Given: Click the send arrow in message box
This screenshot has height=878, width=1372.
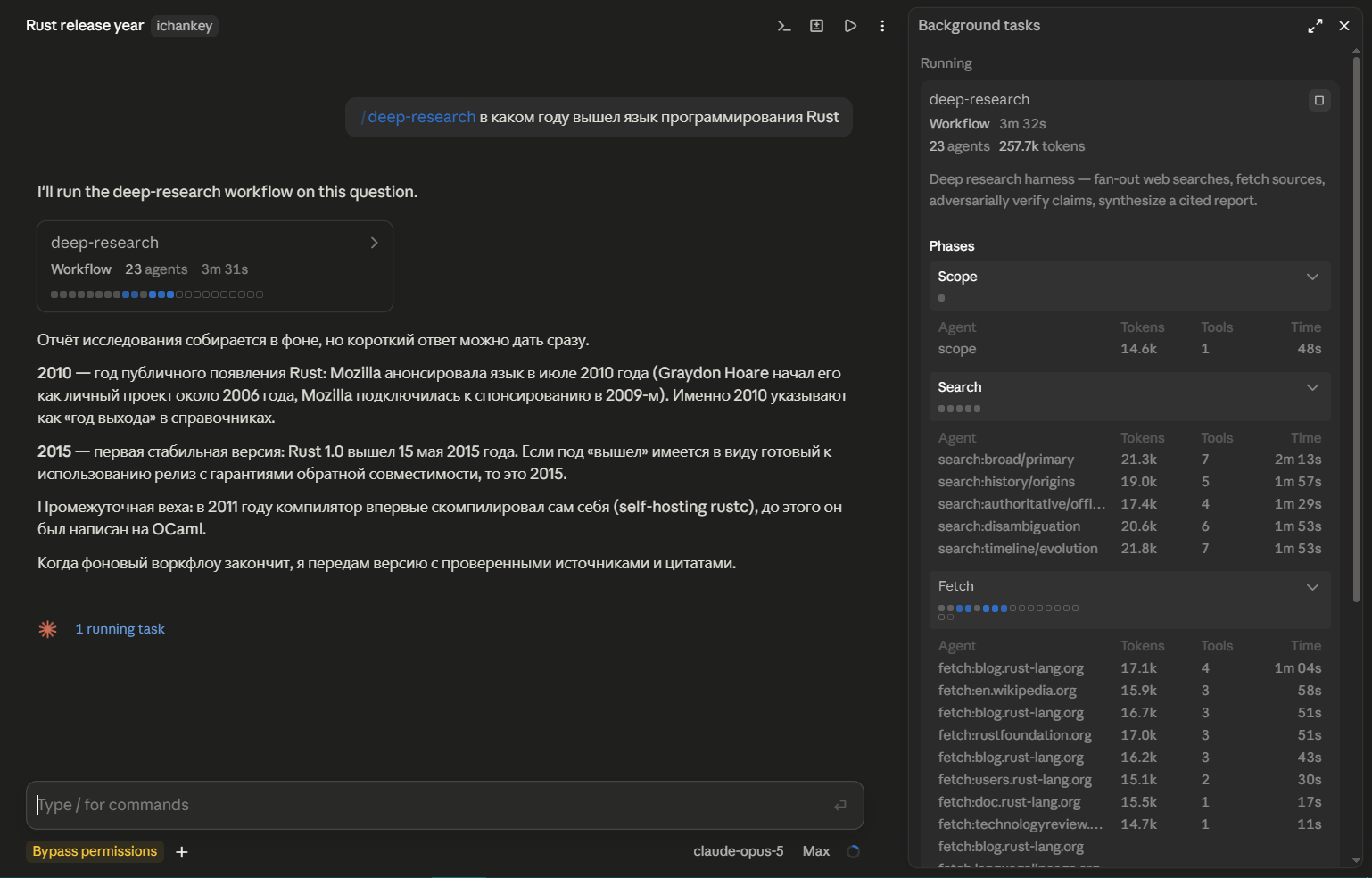Looking at the screenshot, I should (840, 806).
